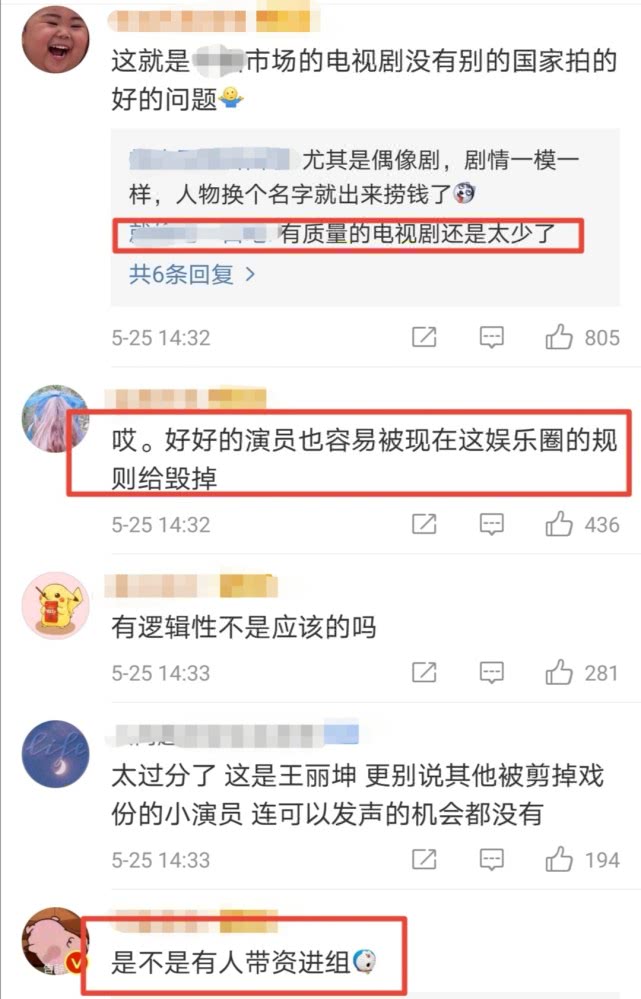Share the 王丽坤 comment with 194 likes
Image resolution: width=641 pixels, height=999 pixels.
point(424,860)
